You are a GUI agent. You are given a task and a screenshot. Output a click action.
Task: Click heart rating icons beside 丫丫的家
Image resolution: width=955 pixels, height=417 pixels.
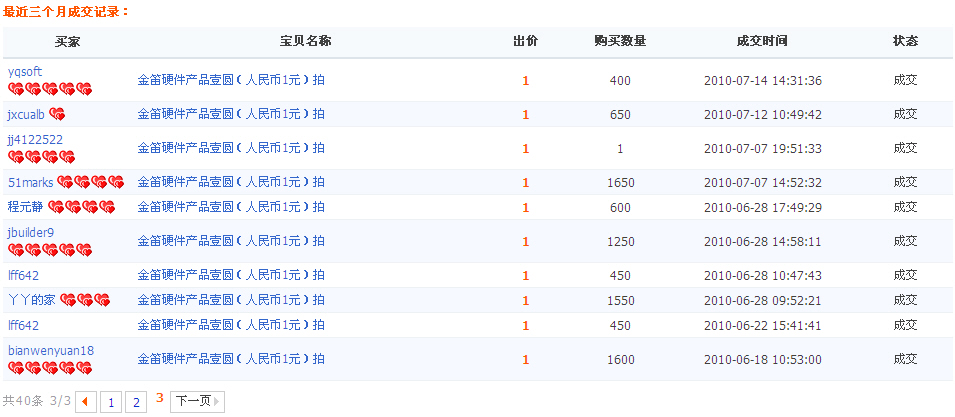coord(85,300)
